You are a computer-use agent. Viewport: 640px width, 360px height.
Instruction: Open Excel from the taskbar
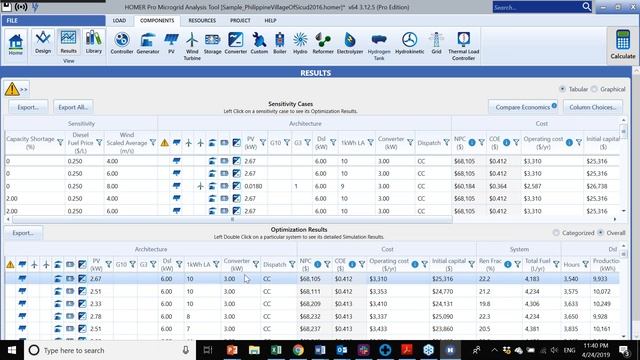276,350
